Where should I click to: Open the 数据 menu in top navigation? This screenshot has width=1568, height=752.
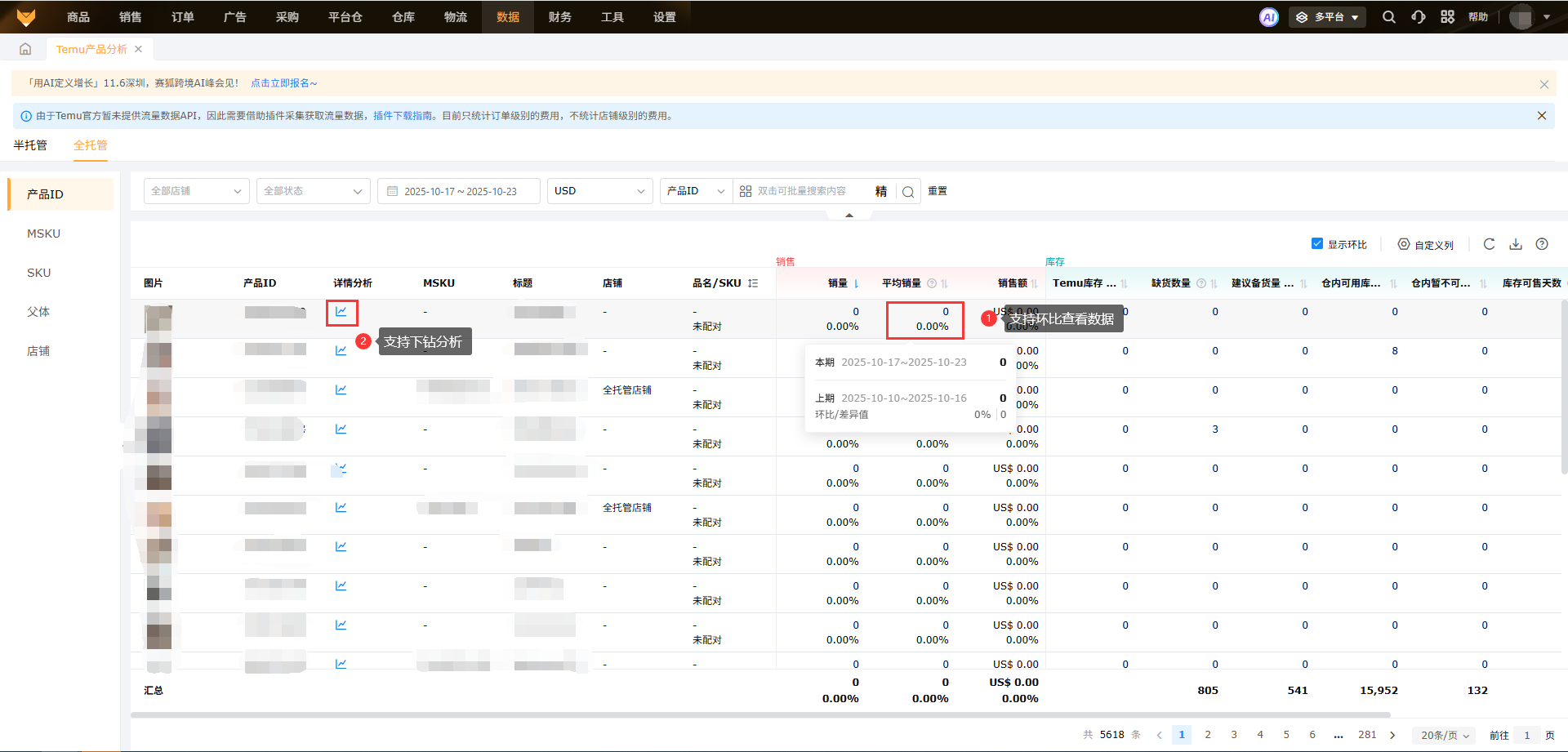508,17
